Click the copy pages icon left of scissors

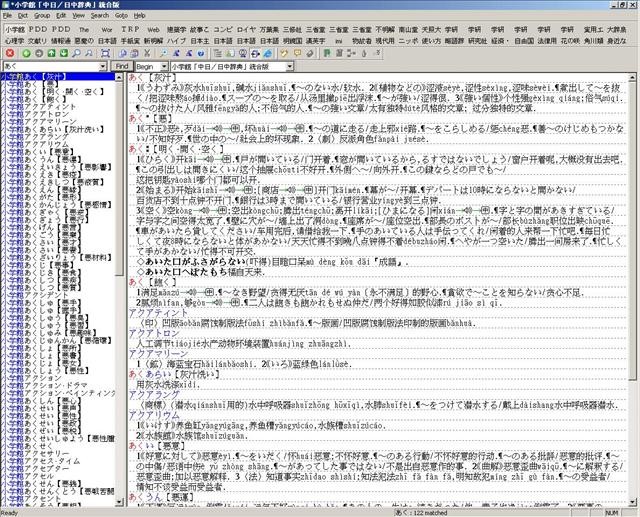click(x=135, y=53)
